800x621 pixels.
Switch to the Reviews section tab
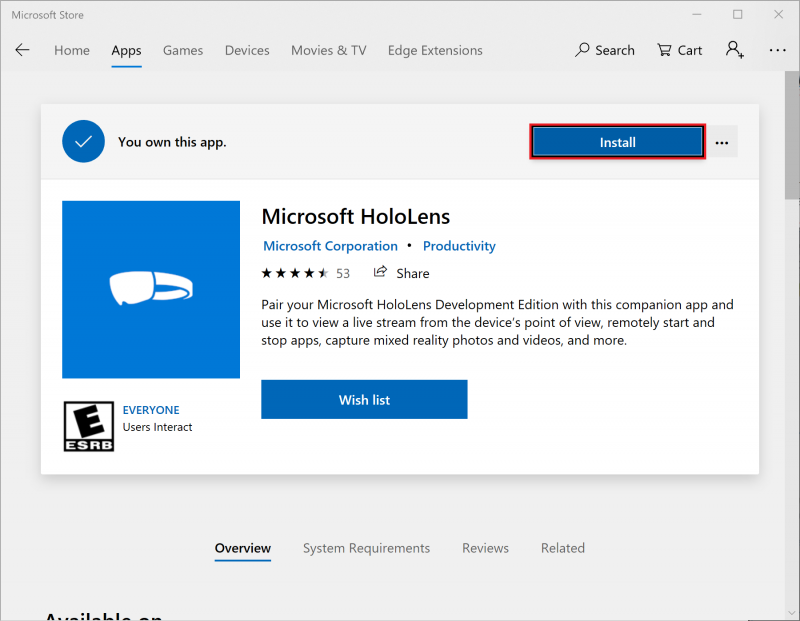[x=485, y=548]
